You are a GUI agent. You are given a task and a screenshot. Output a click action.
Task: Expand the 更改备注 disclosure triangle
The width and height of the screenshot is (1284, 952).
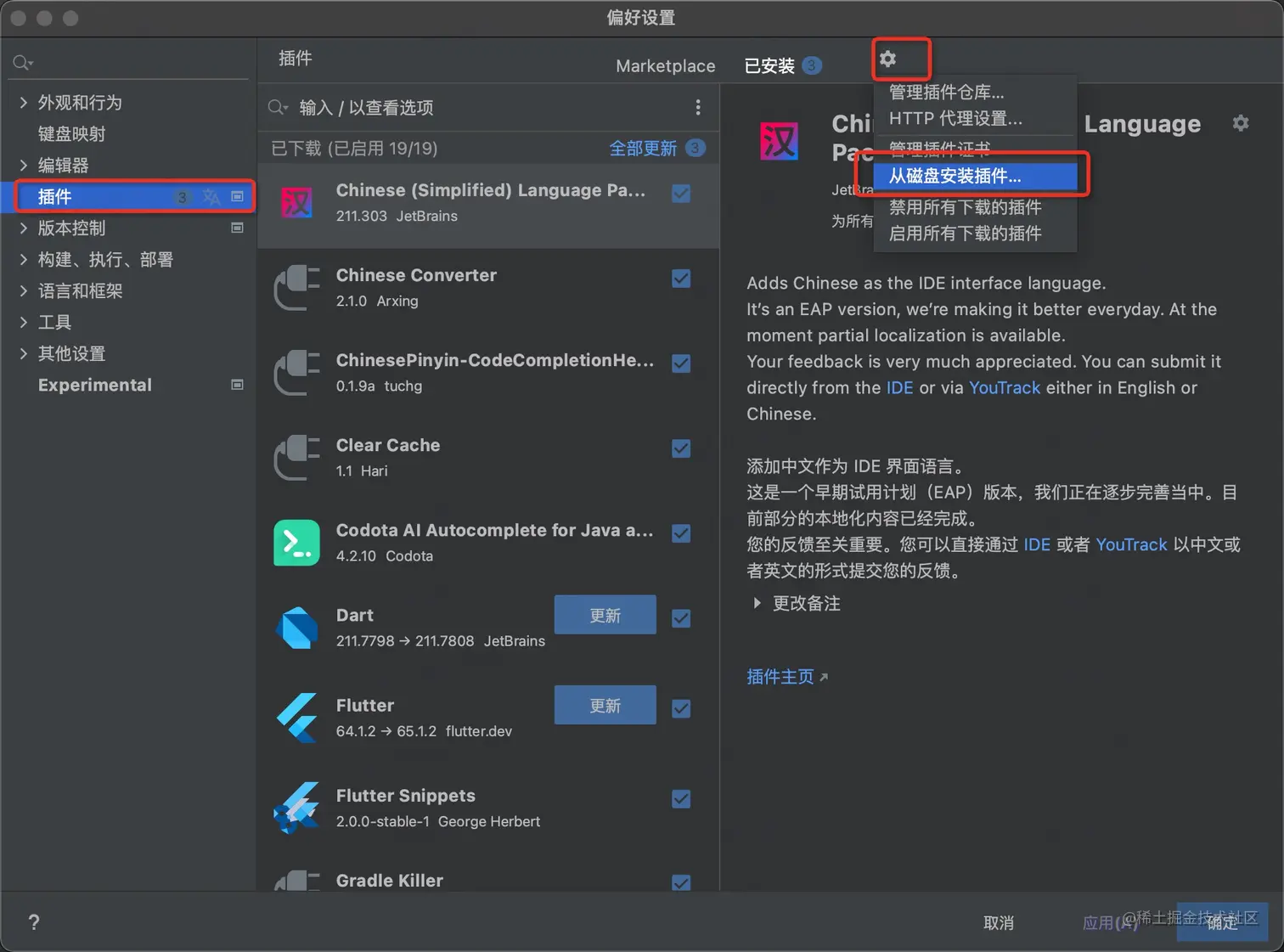(757, 603)
